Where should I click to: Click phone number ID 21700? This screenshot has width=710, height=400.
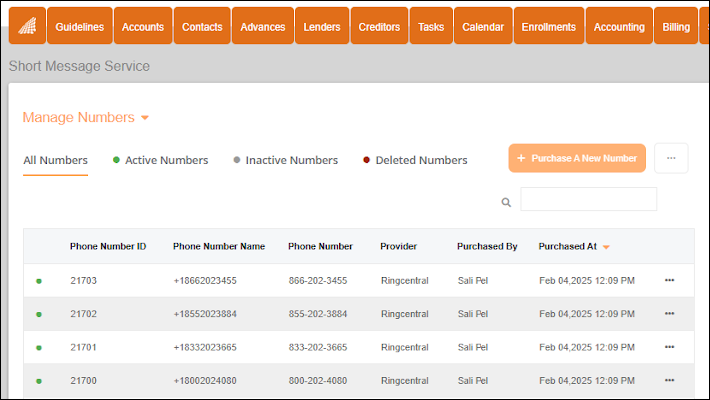83,381
